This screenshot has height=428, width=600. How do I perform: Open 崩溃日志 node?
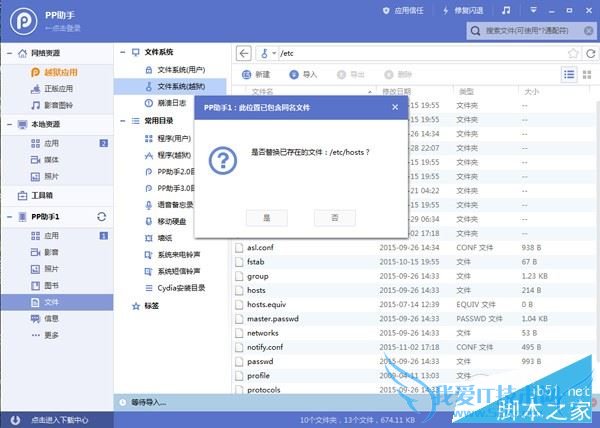(166, 103)
